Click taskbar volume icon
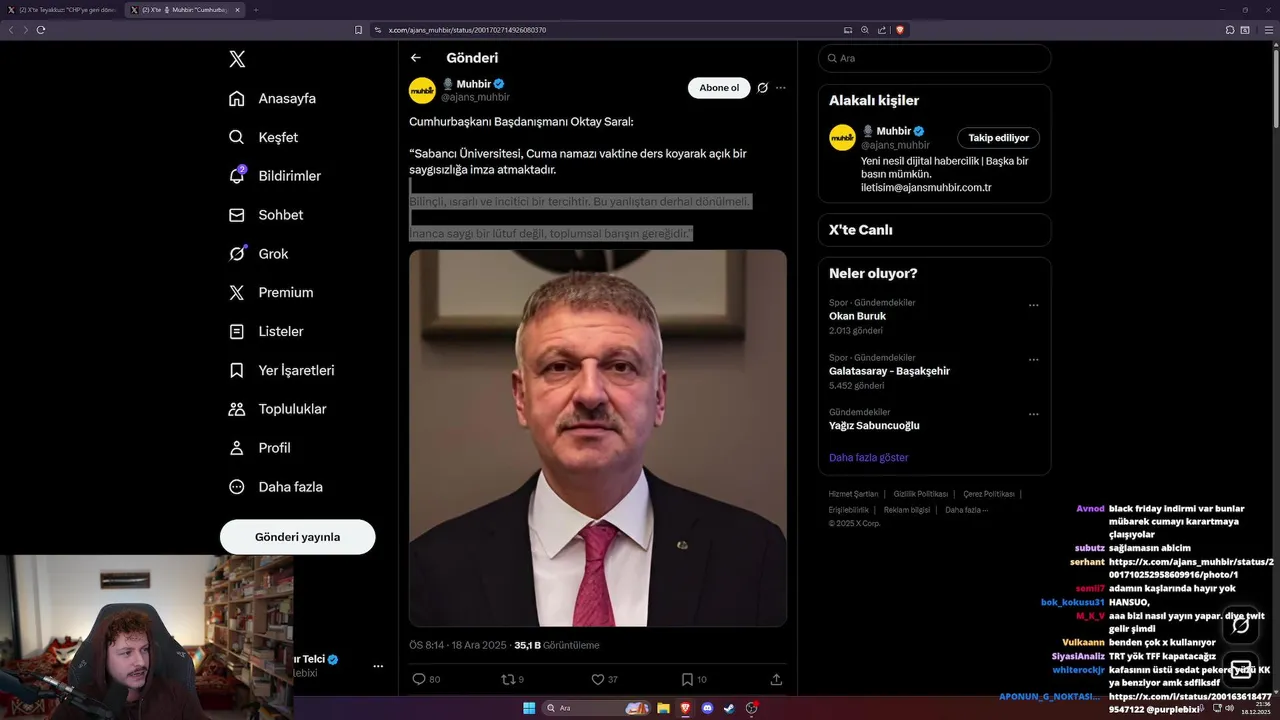 click(1229, 708)
